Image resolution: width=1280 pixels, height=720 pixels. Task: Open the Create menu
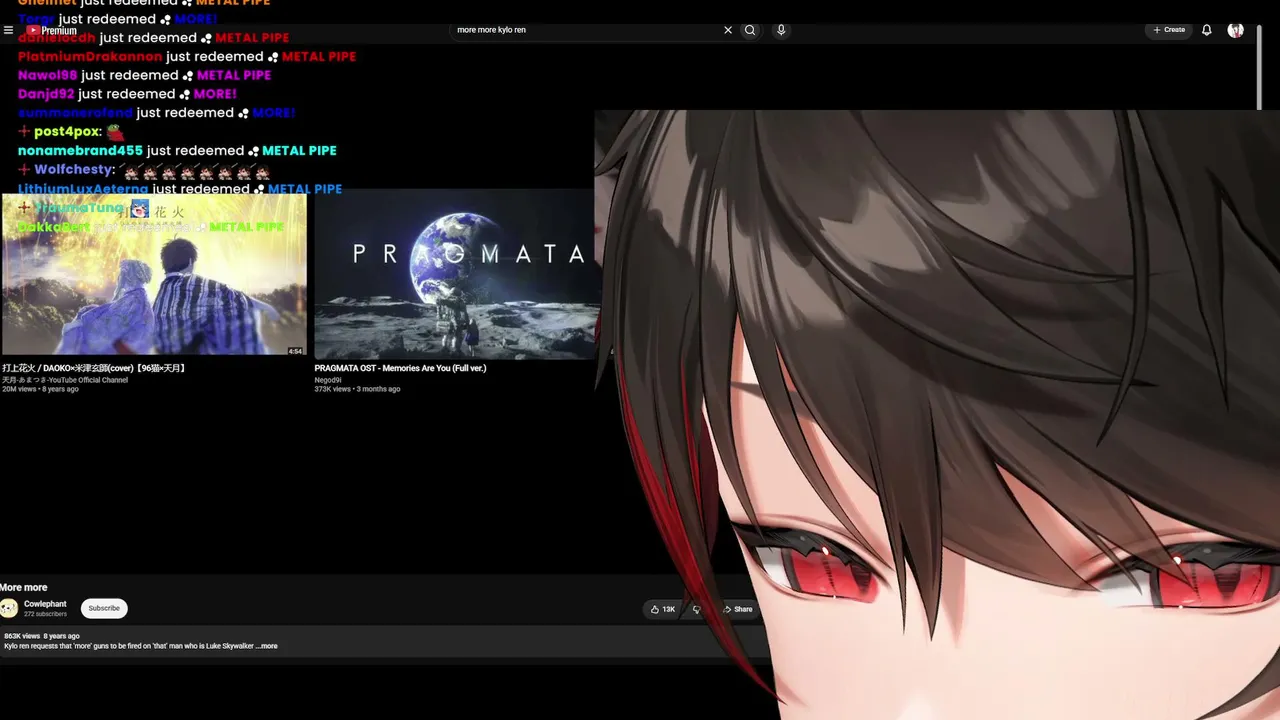tap(1168, 30)
